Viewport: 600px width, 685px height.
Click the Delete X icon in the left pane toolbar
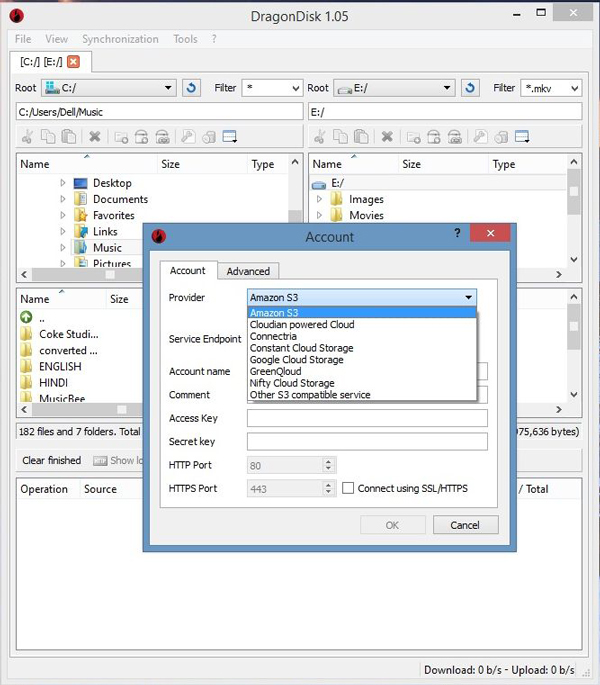pos(94,137)
